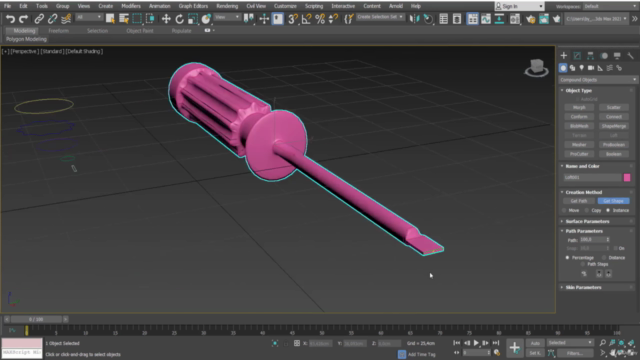This screenshot has width=640, height=360.
Task: Click the Unlink Selection icon
Action: tap(52, 19)
